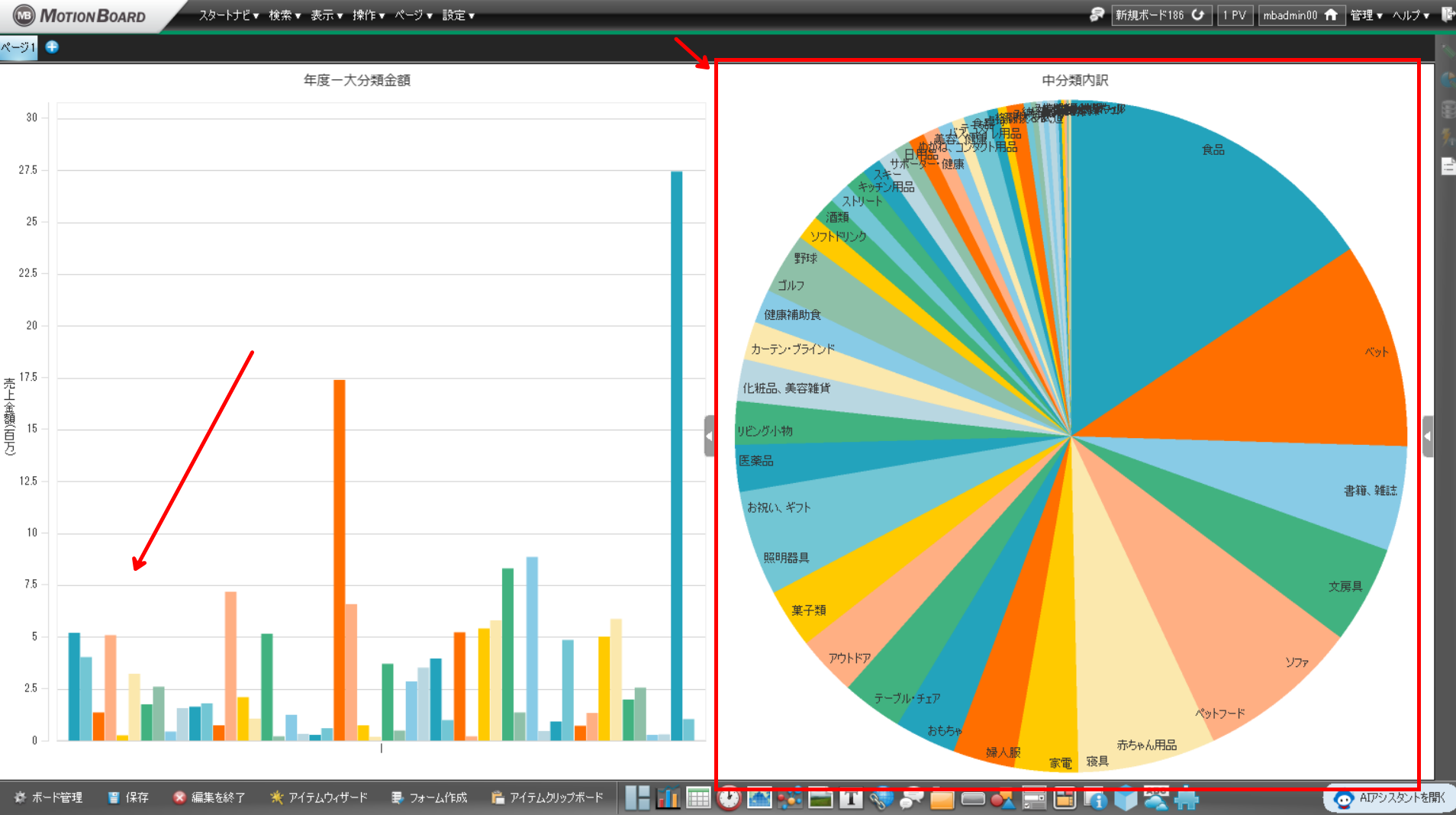This screenshot has width=1456, height=815.
Task: Go home via mbadmin00 house icon
Action: click(x=1331, y=14)
